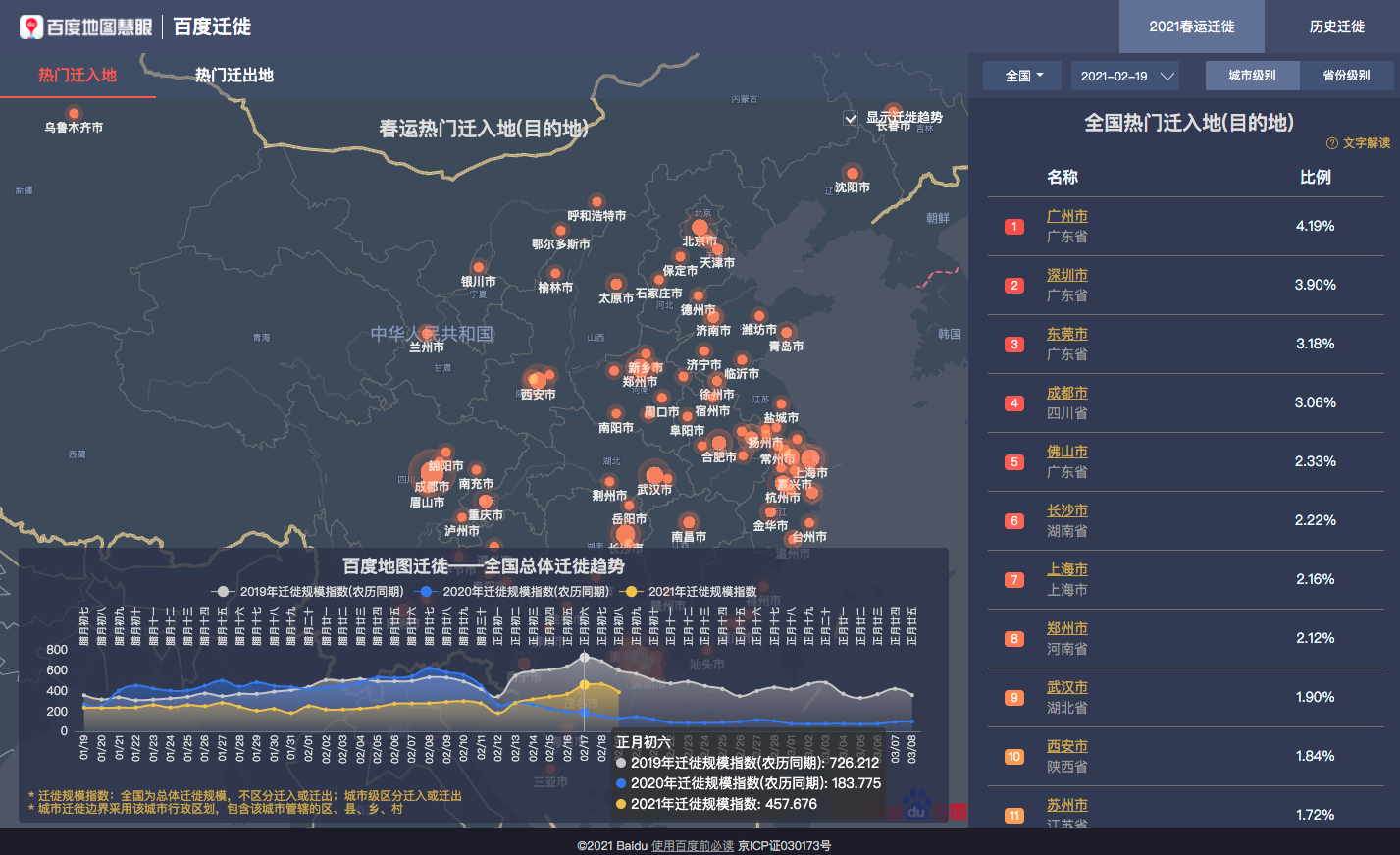Open the 深圳市 link in ranking list
Image resolution: width=1400 pixels, height=855 pixels.
(x=1066, y=276)
